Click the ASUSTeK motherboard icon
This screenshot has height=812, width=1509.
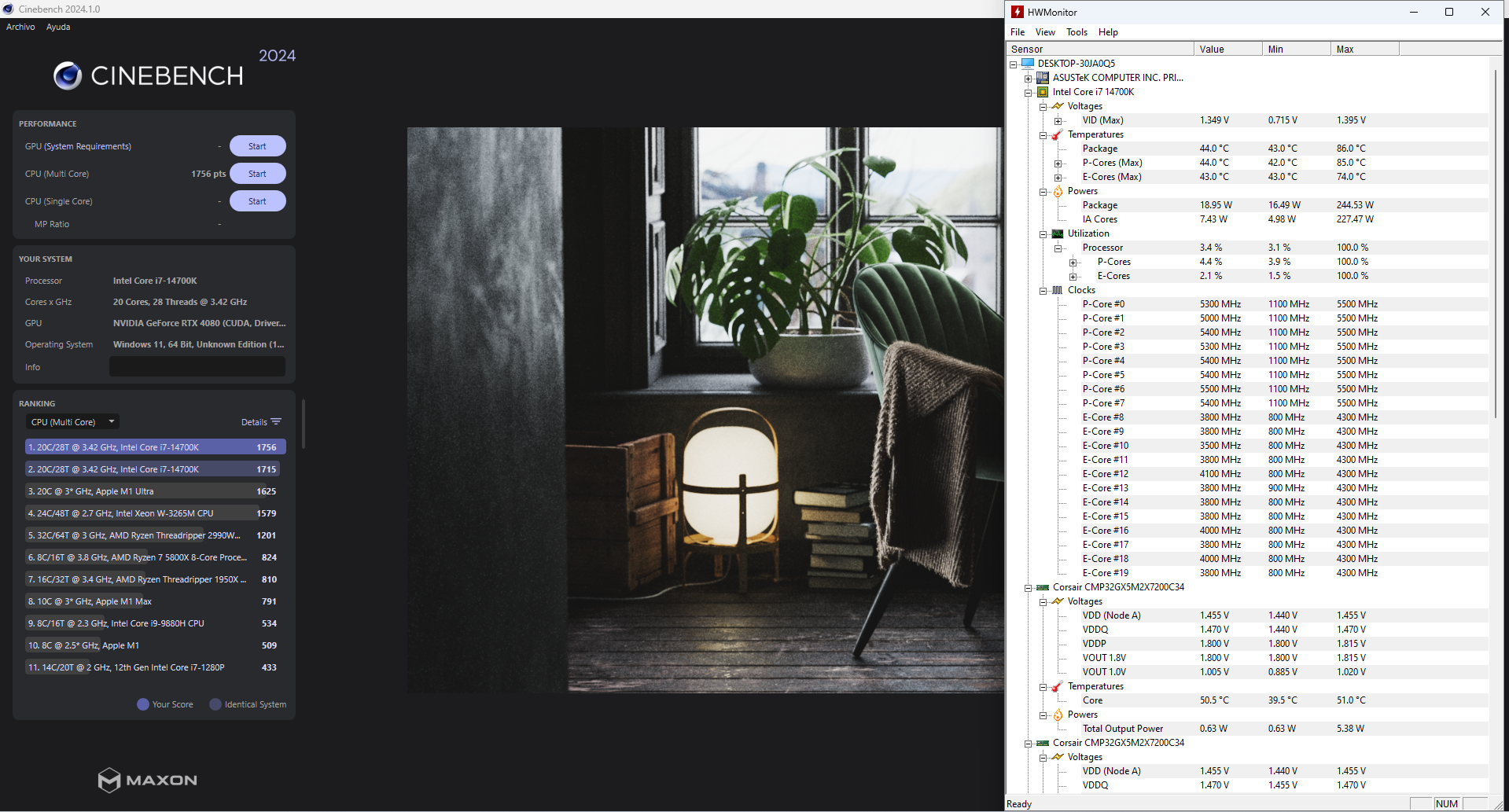coord(1043,78)
